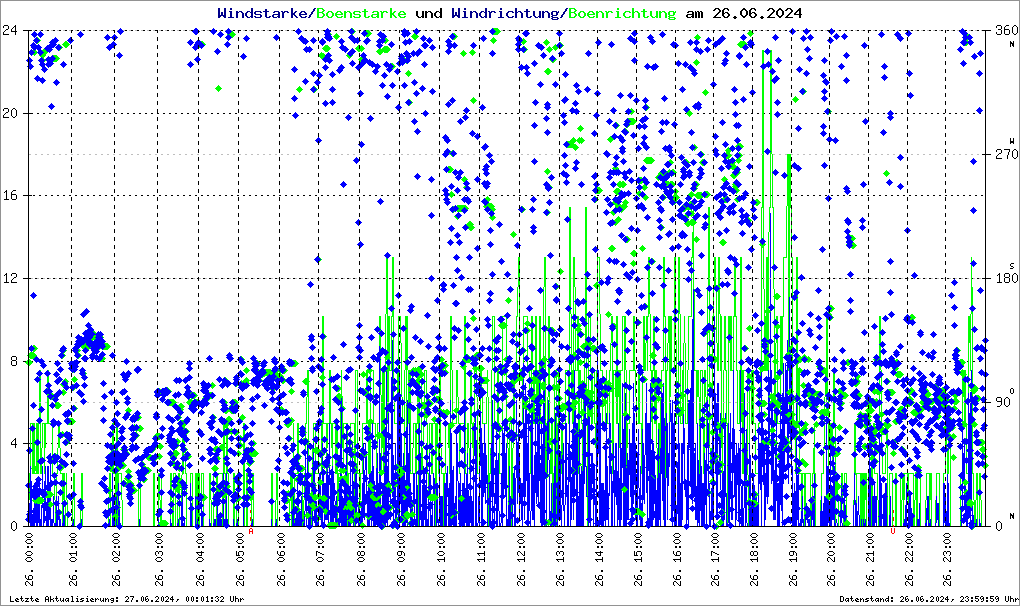1020x606 pixels.
Task: Select the '4' wind speed axis label
Action: pos(14,443)
